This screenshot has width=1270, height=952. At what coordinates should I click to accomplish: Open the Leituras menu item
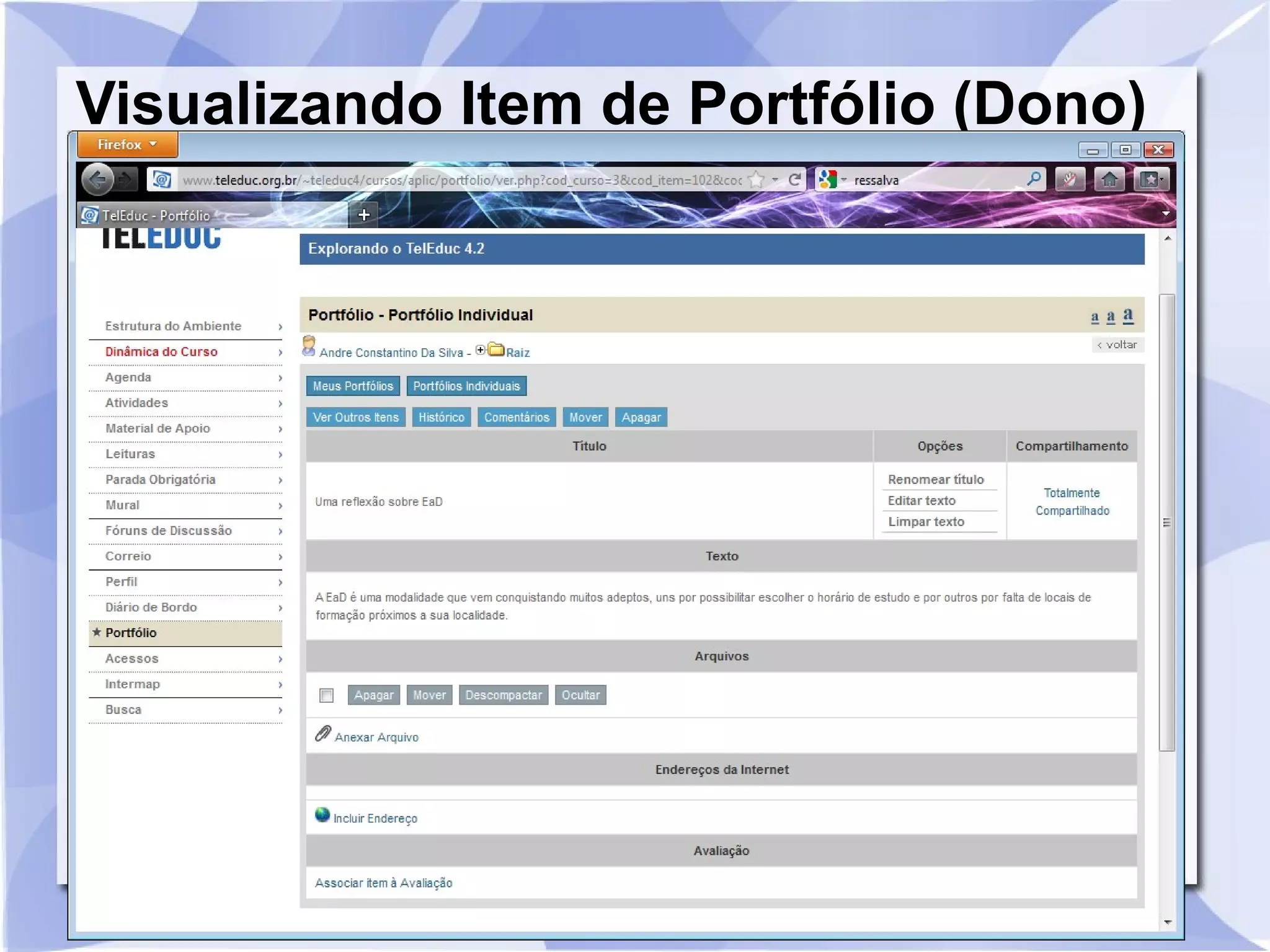(x=130, y=454)
